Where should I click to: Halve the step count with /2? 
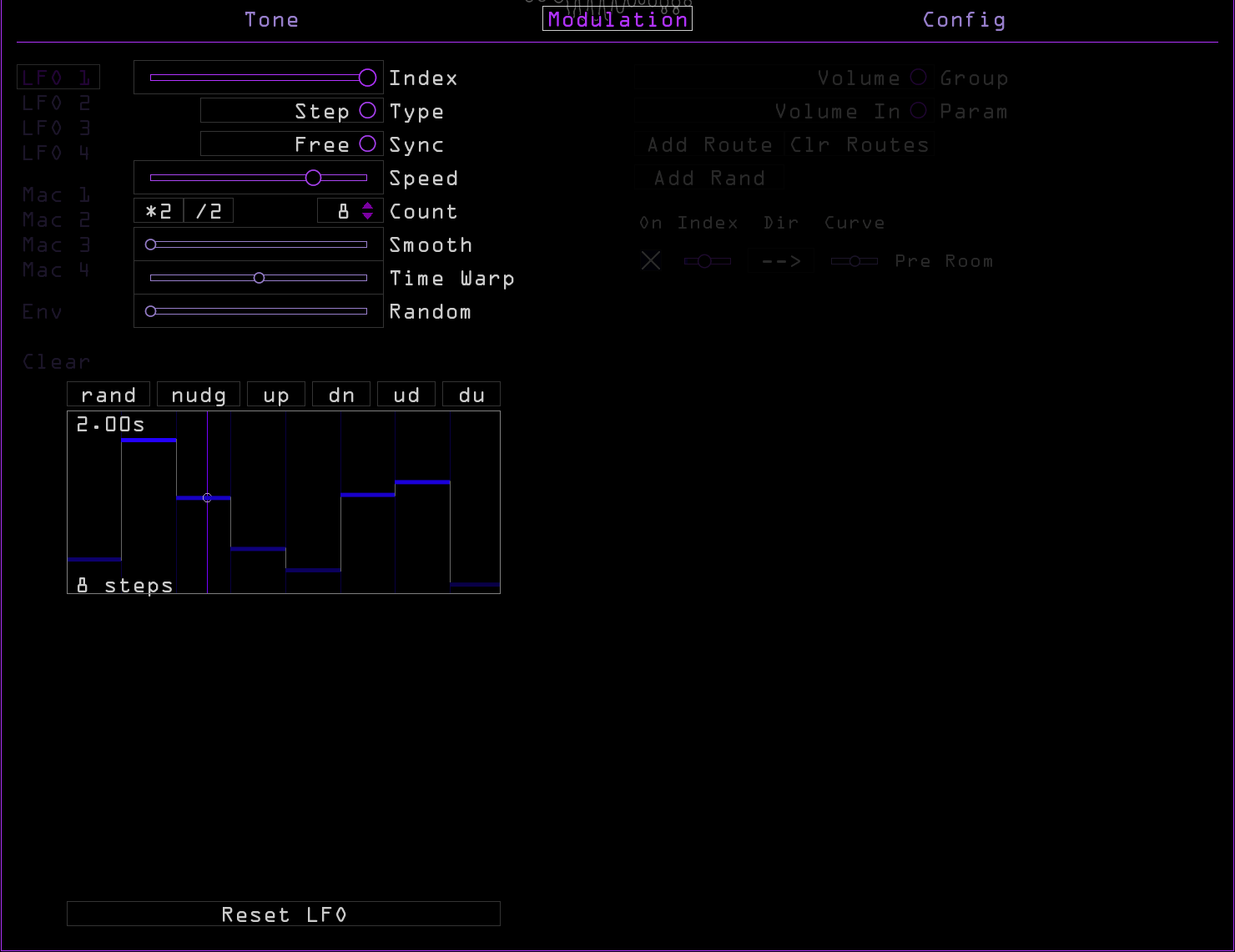[x=209, y=211]
